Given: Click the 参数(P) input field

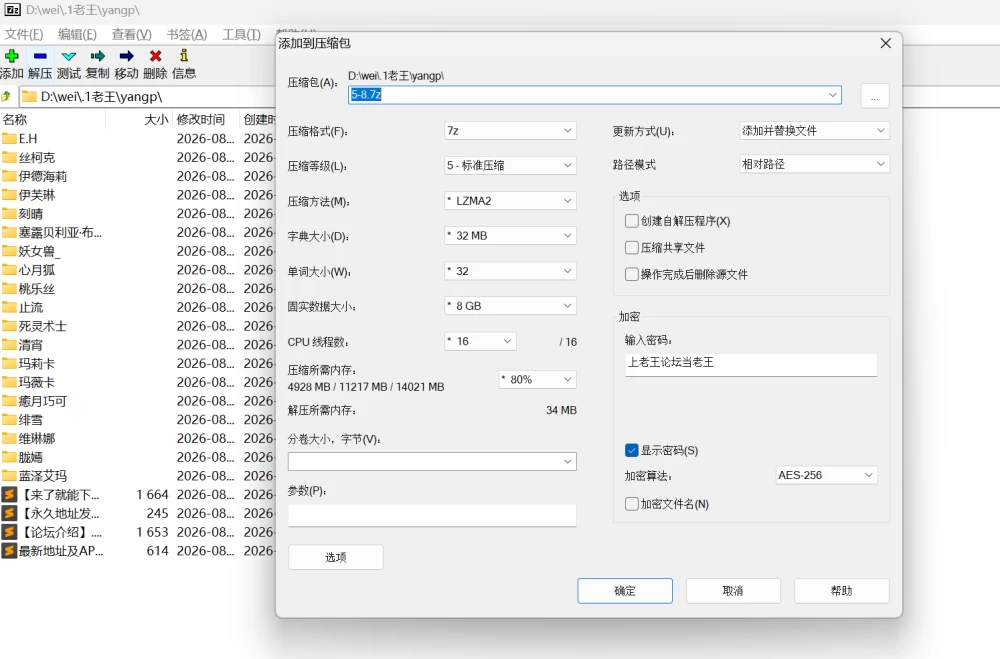Looking at the screenshot, I should tap(432, 515).
